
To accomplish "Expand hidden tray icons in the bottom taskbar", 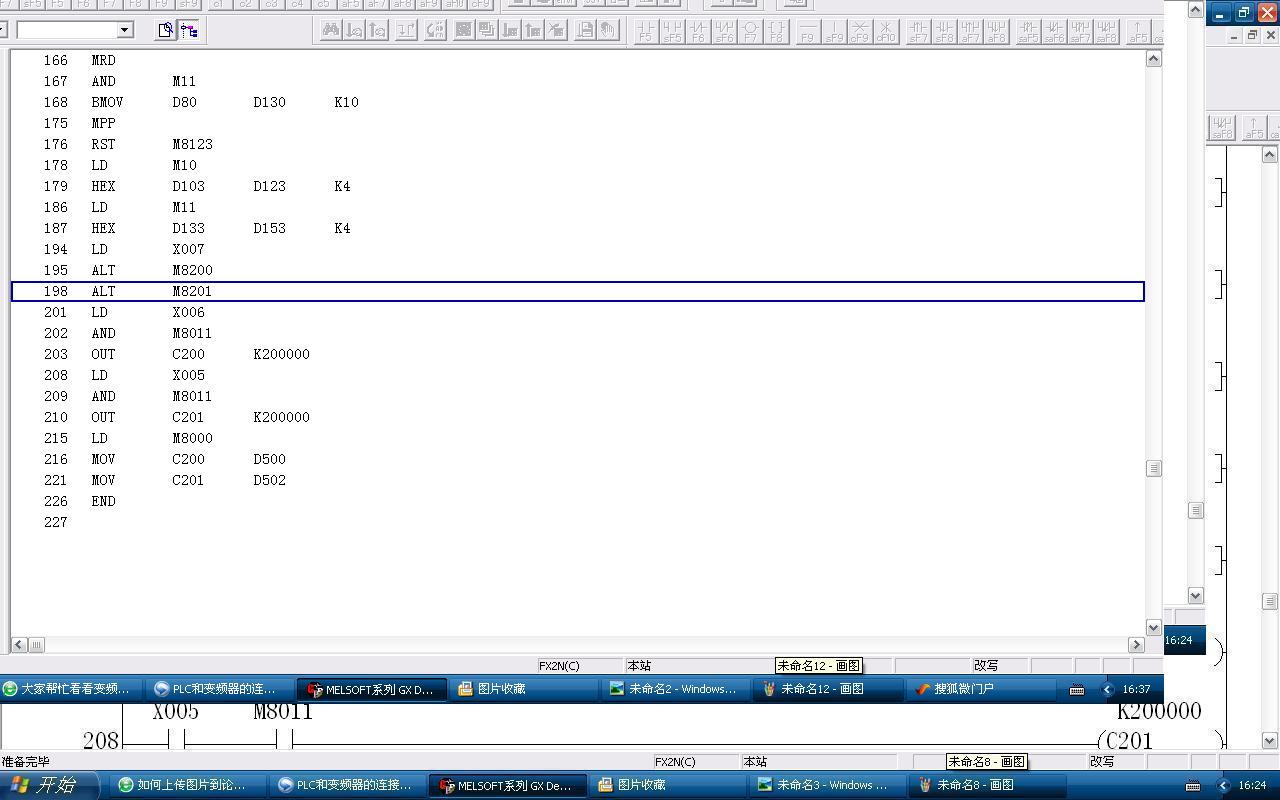I will point(1222,785).
